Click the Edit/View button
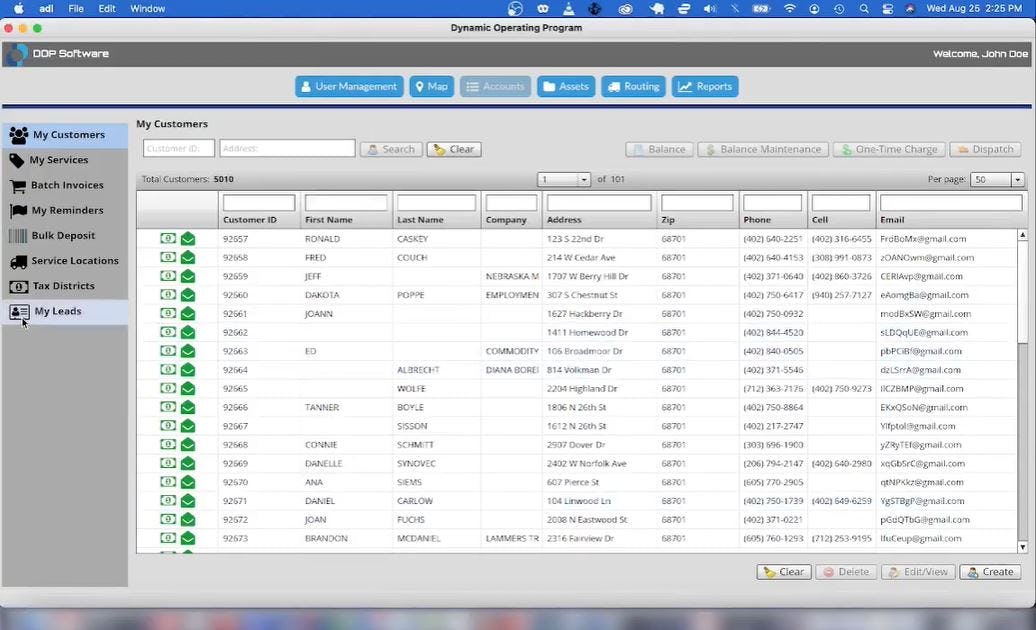Screen dimensions: 1036x630 click(917, 572)
